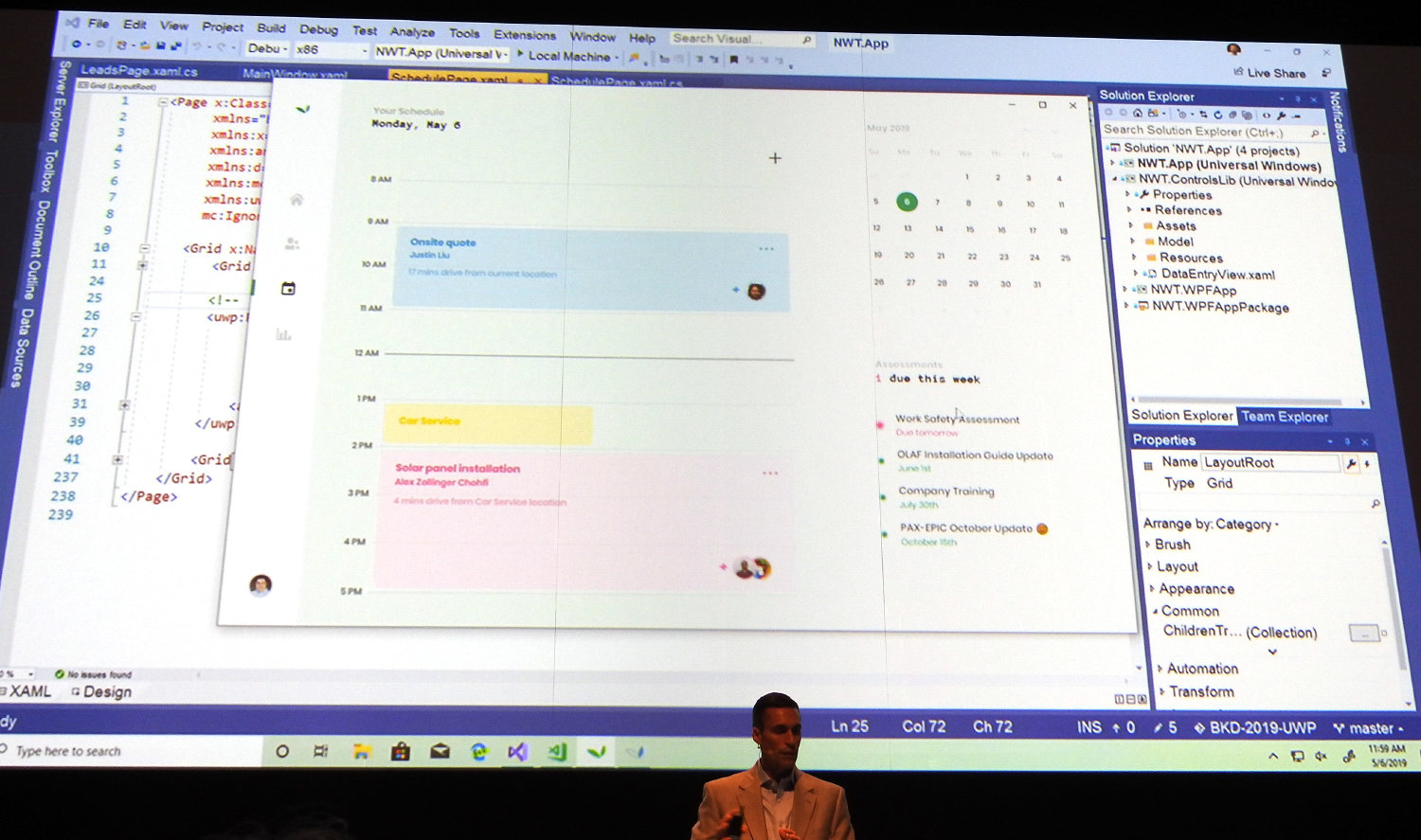
Task: Adjust the designer zoom control at bottom left
Action: click(x=13, y=673)
